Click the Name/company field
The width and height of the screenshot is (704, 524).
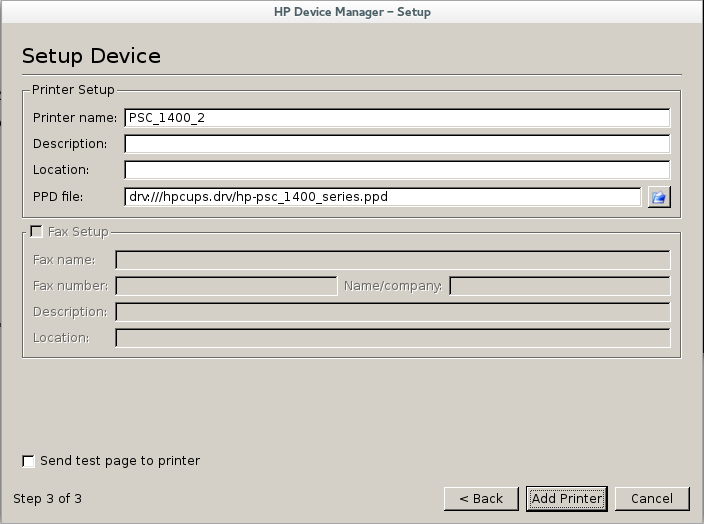559,286
